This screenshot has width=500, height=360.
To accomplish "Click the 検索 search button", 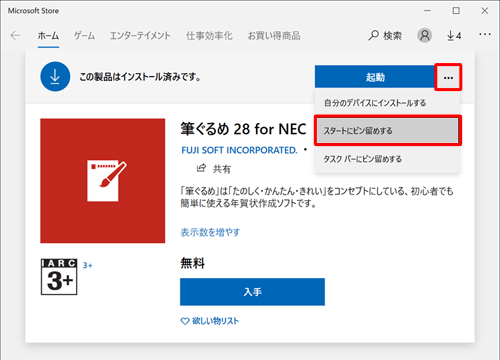I will [385, 35].
